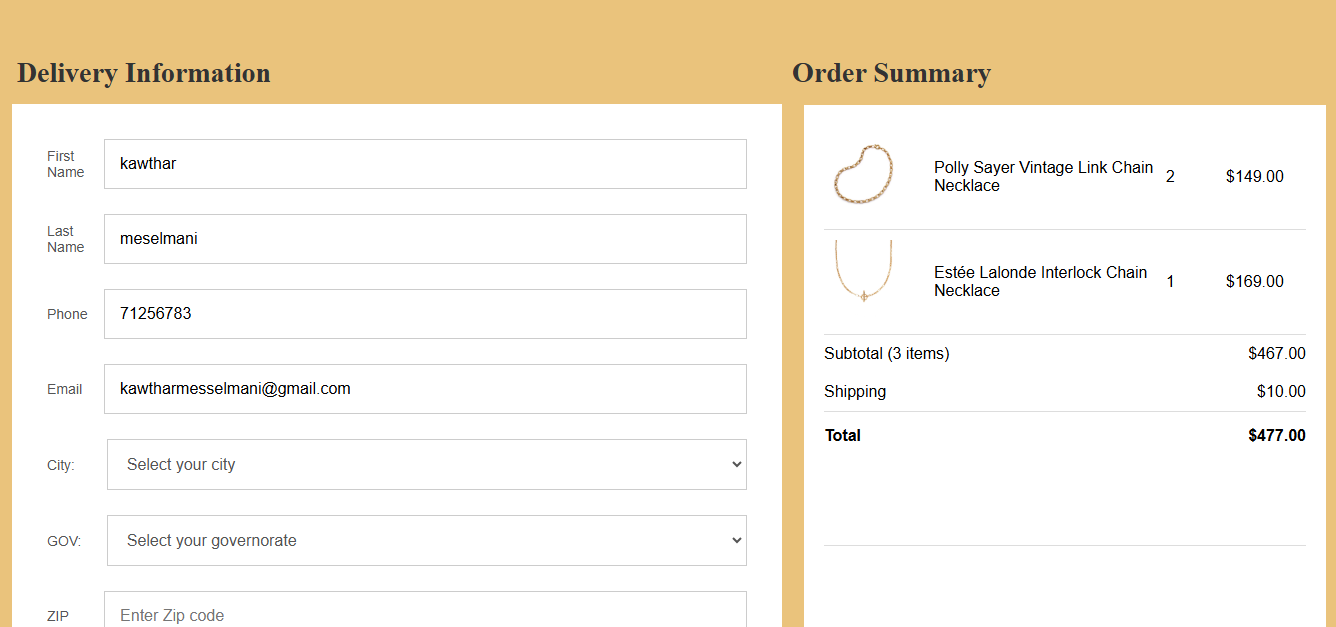Click the Polly Sayer necklace thumbnail
1336x627 pixels.
[862, 175]
